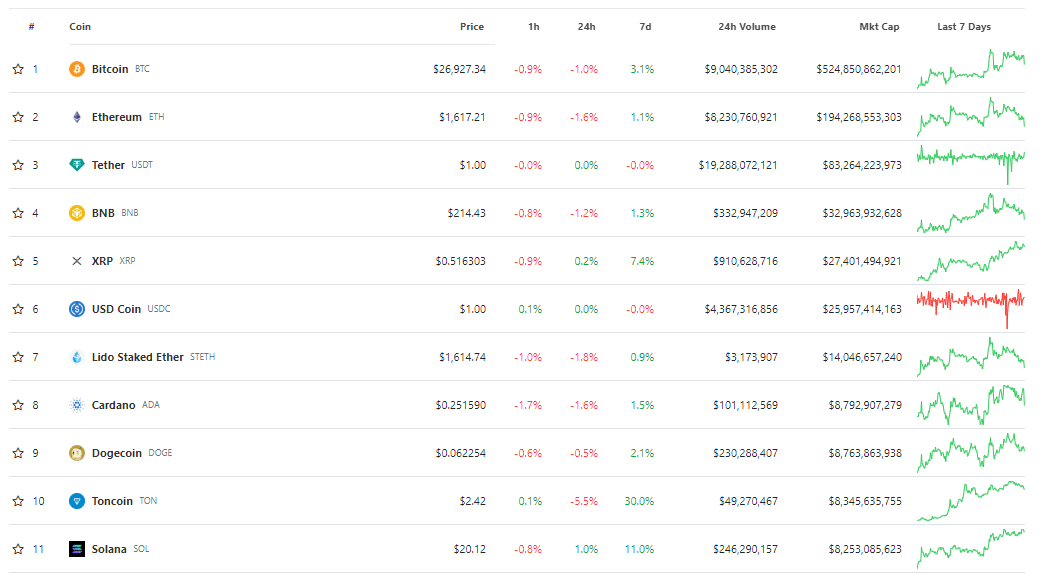Click XRP's 7-day sparkline chart
The width and height of the screenshot is (1042, 574).
(971, 261)
